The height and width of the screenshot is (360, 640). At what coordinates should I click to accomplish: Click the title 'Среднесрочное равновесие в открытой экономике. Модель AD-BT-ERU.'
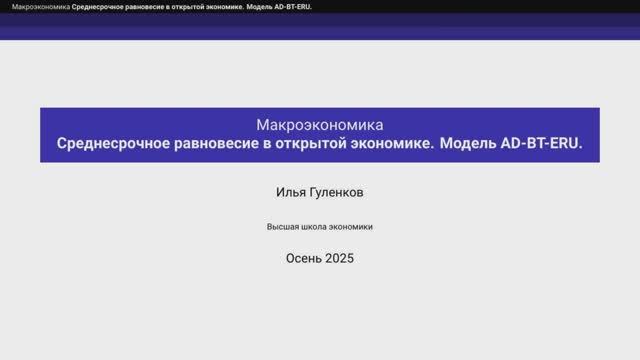click(x=320, y=144)
